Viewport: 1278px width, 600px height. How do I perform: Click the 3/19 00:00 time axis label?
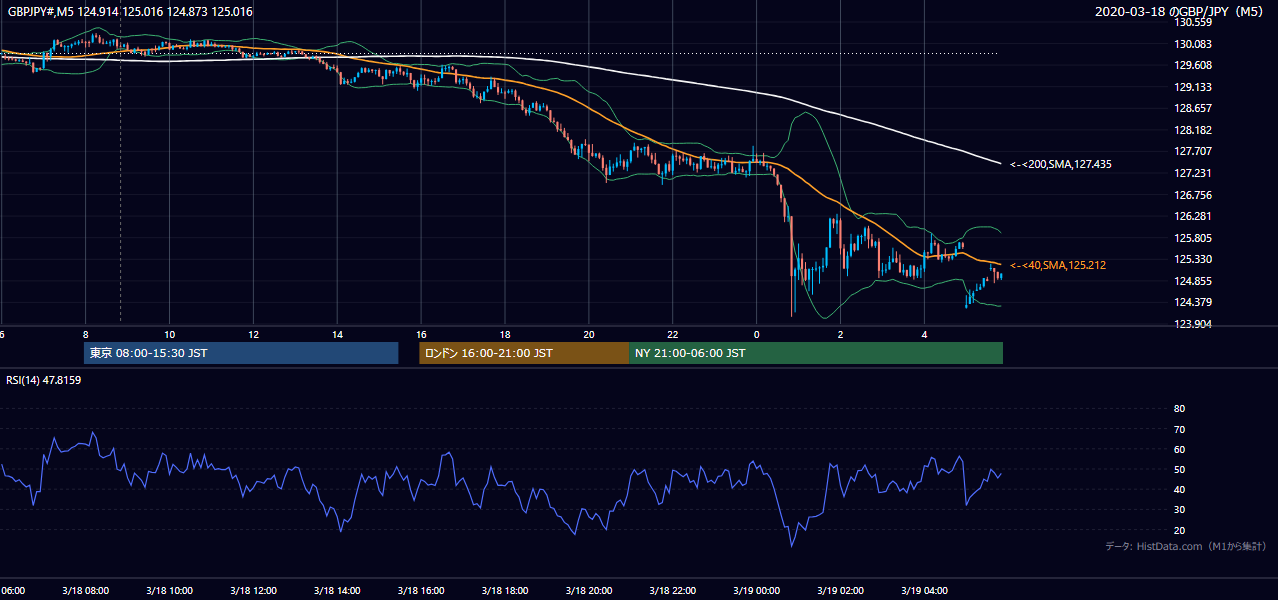[x=756, y=591]
